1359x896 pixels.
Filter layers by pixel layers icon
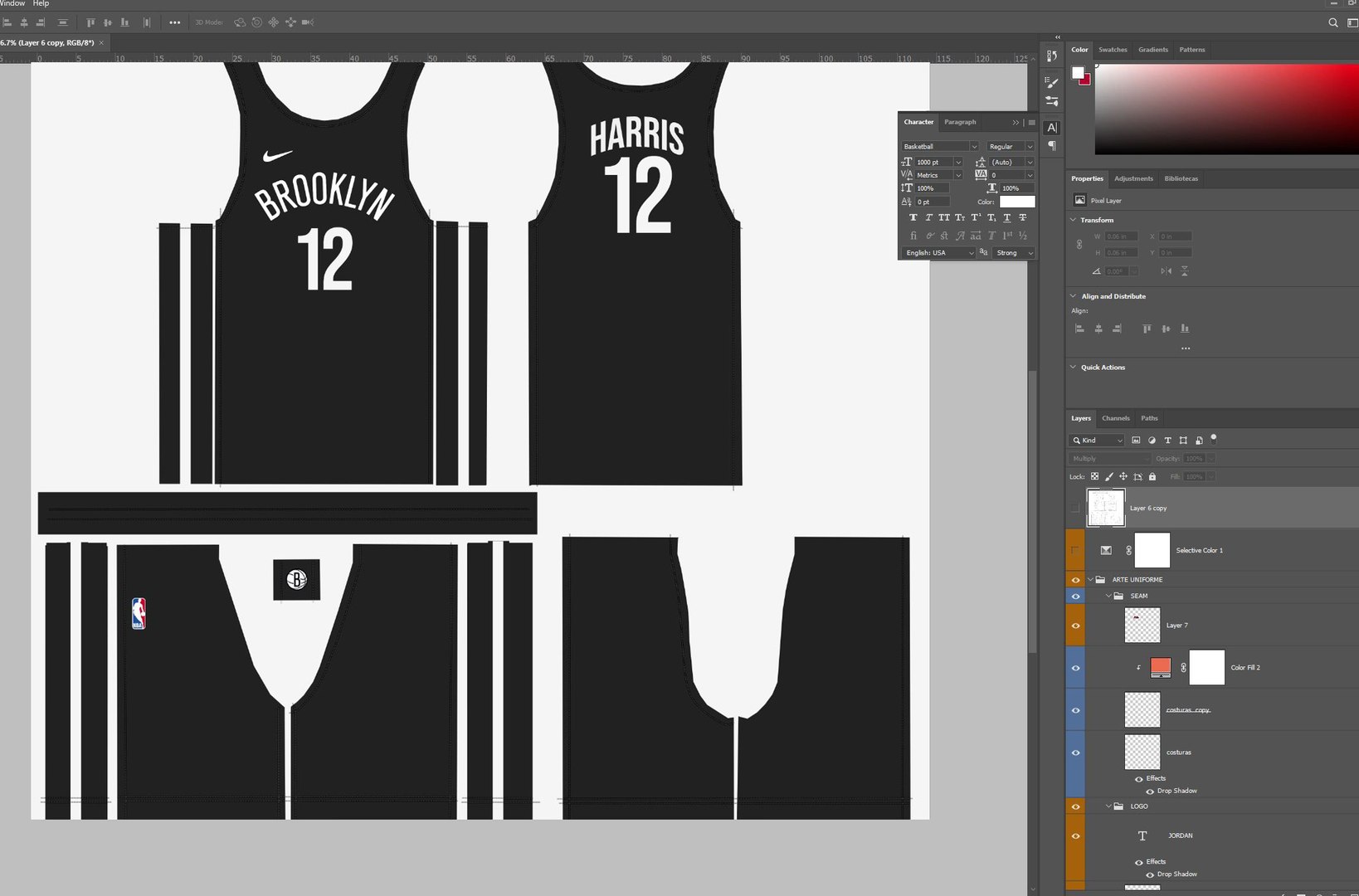[x=1136, y=441]
